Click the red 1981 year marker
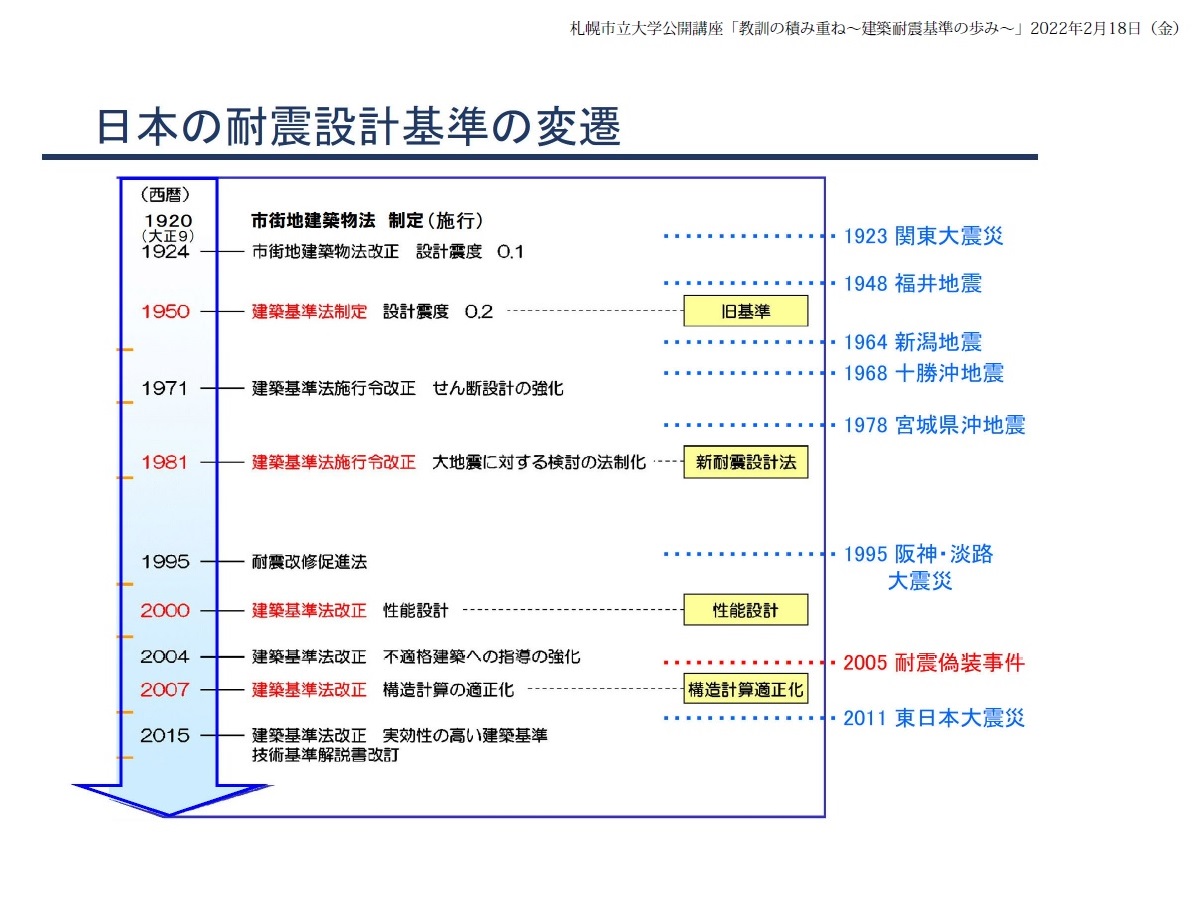 (x=165, y=463)
